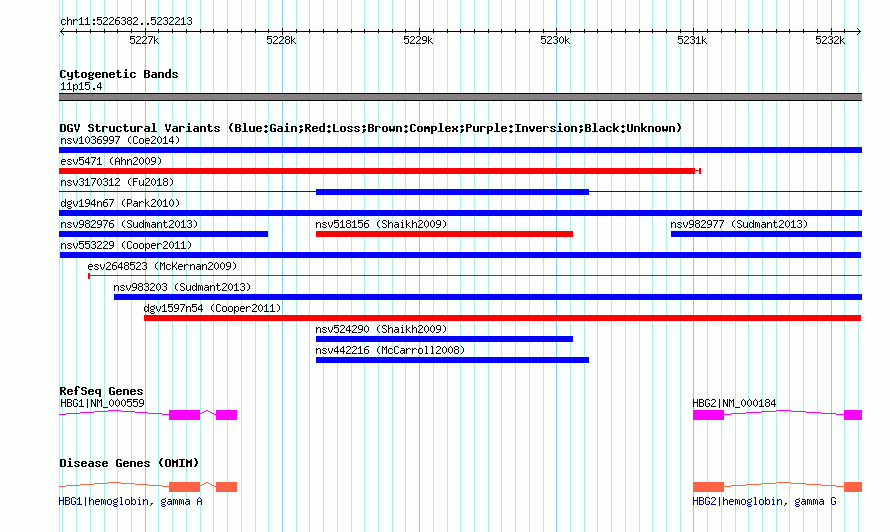Select the second magenta HBG1 RefSeq exon
Screen dimensions: 890x532
226,415
